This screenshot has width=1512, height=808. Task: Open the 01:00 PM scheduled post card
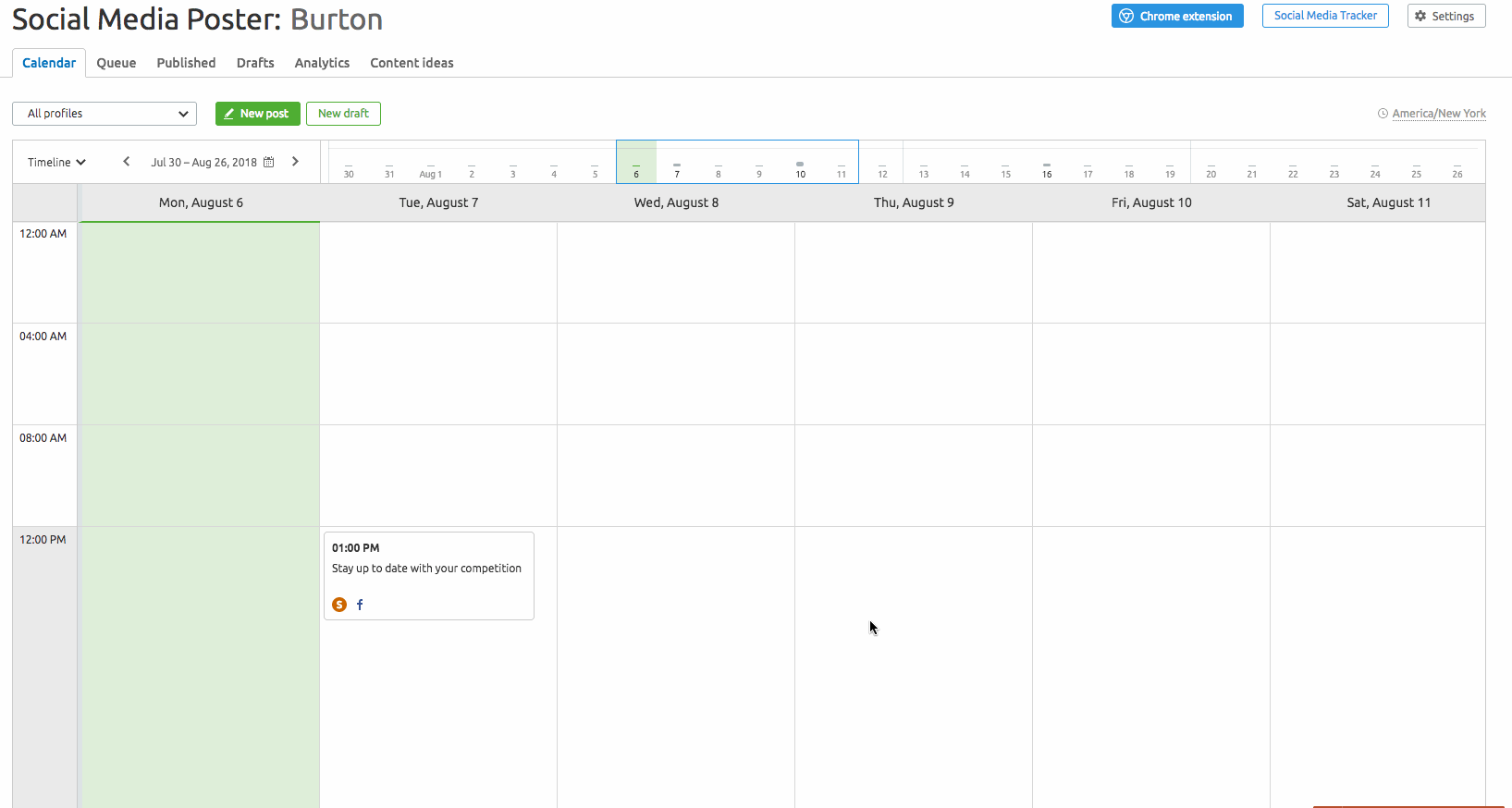pyautogui.click(x=428, y=575)
